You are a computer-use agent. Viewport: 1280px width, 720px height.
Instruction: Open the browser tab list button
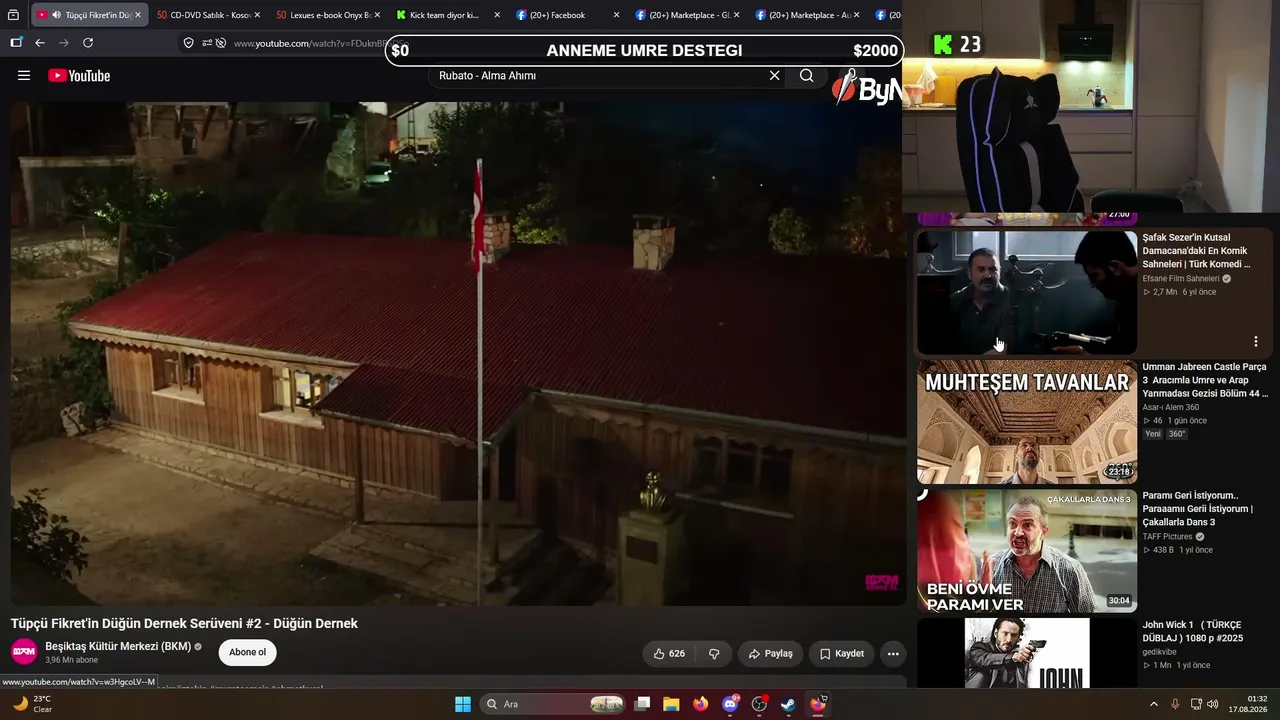(x=13, y=15)
